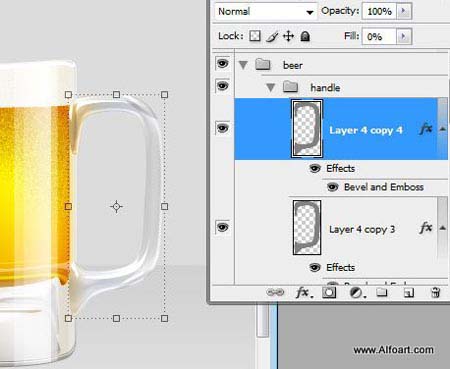450x369 pixels.
Task: Toggle visibility of the handle group
Action: tap(222, 86)
